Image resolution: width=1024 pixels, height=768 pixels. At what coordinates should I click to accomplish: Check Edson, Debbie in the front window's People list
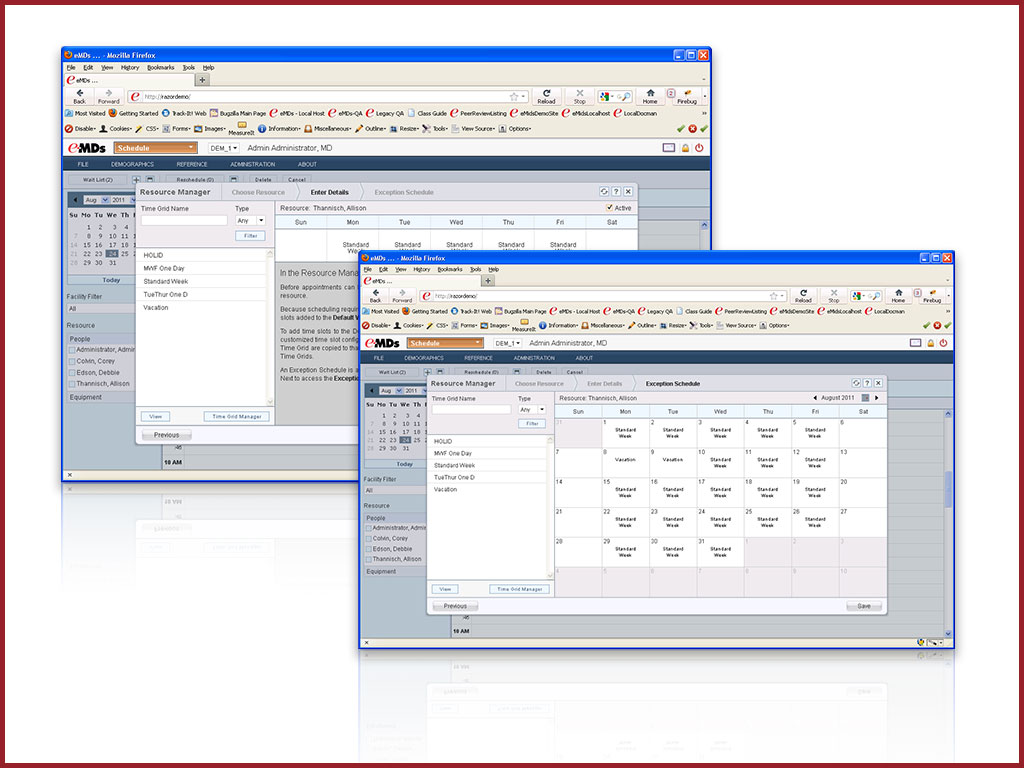pyautogui.click(x=368, y=549)
